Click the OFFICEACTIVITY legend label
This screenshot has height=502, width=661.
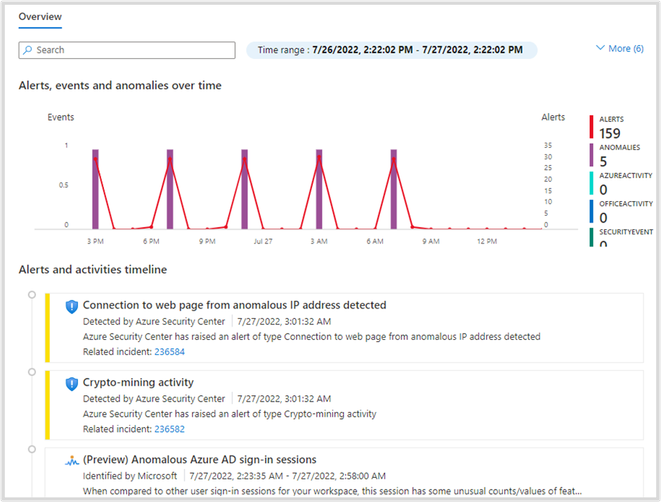point(626,204)
